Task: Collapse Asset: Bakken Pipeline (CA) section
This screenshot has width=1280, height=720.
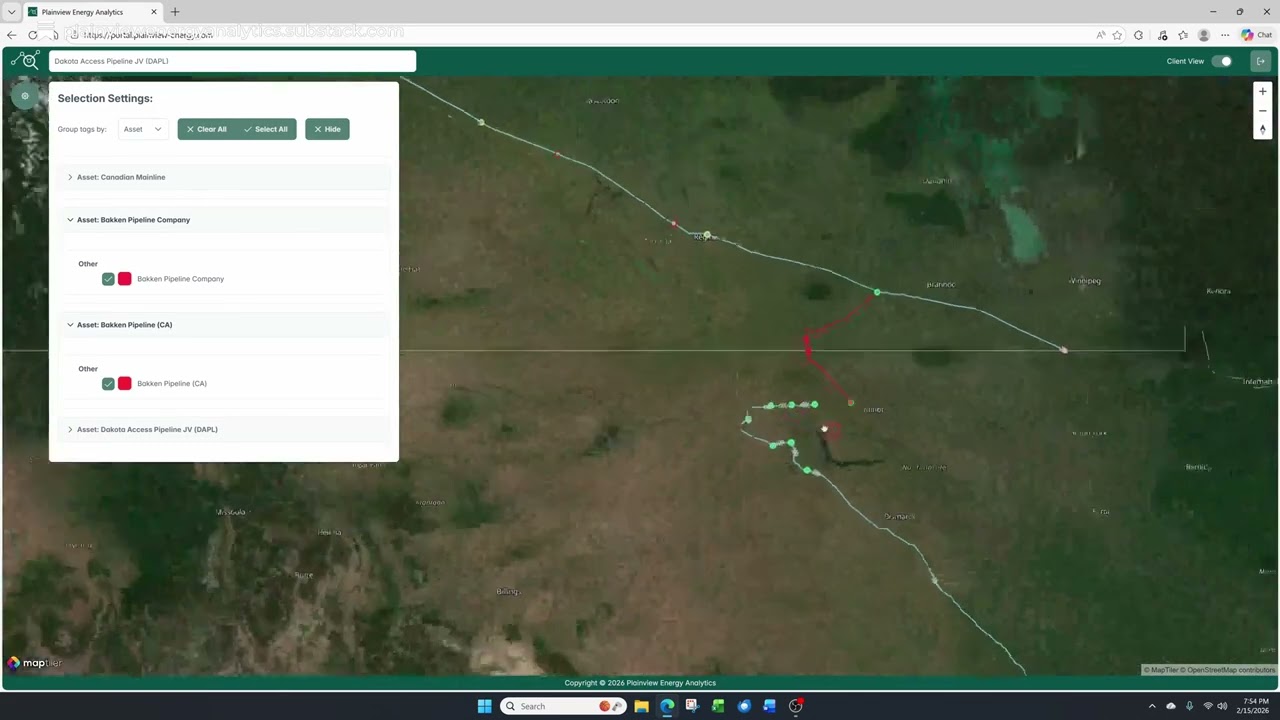Action: [x=224, y=325]
